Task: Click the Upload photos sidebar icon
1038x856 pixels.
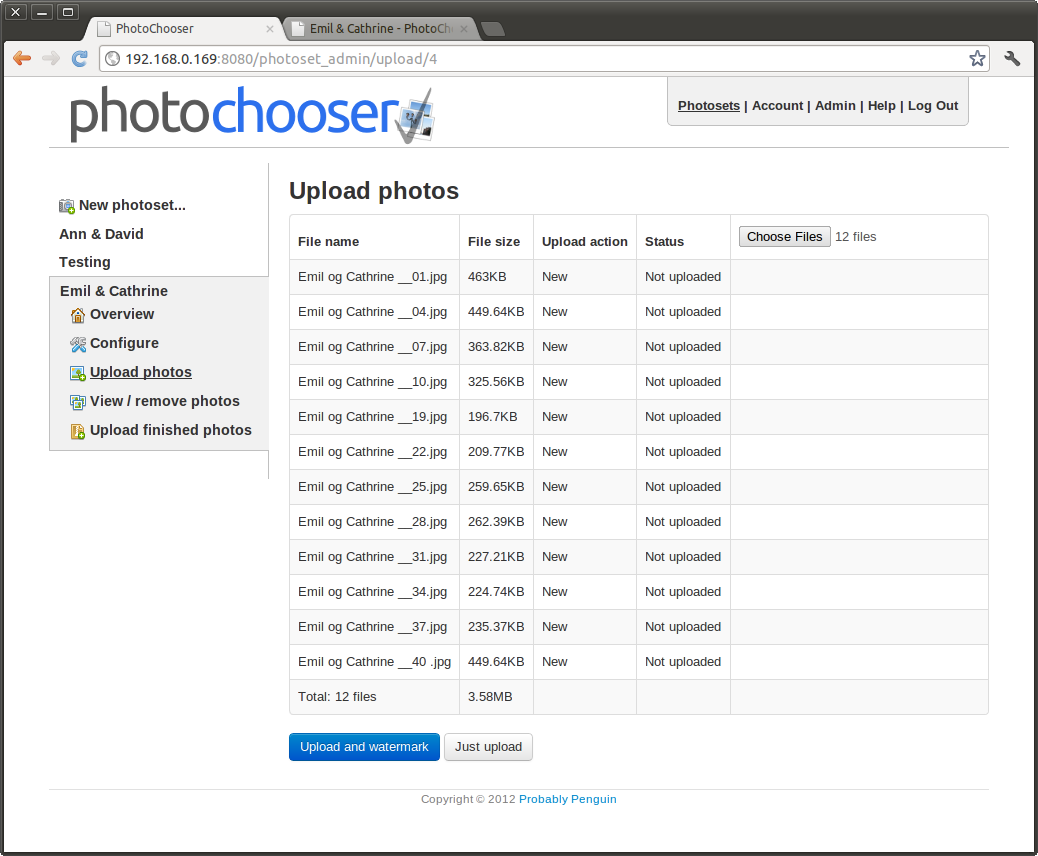Action: pyautogui.click(x=78, y=373)
